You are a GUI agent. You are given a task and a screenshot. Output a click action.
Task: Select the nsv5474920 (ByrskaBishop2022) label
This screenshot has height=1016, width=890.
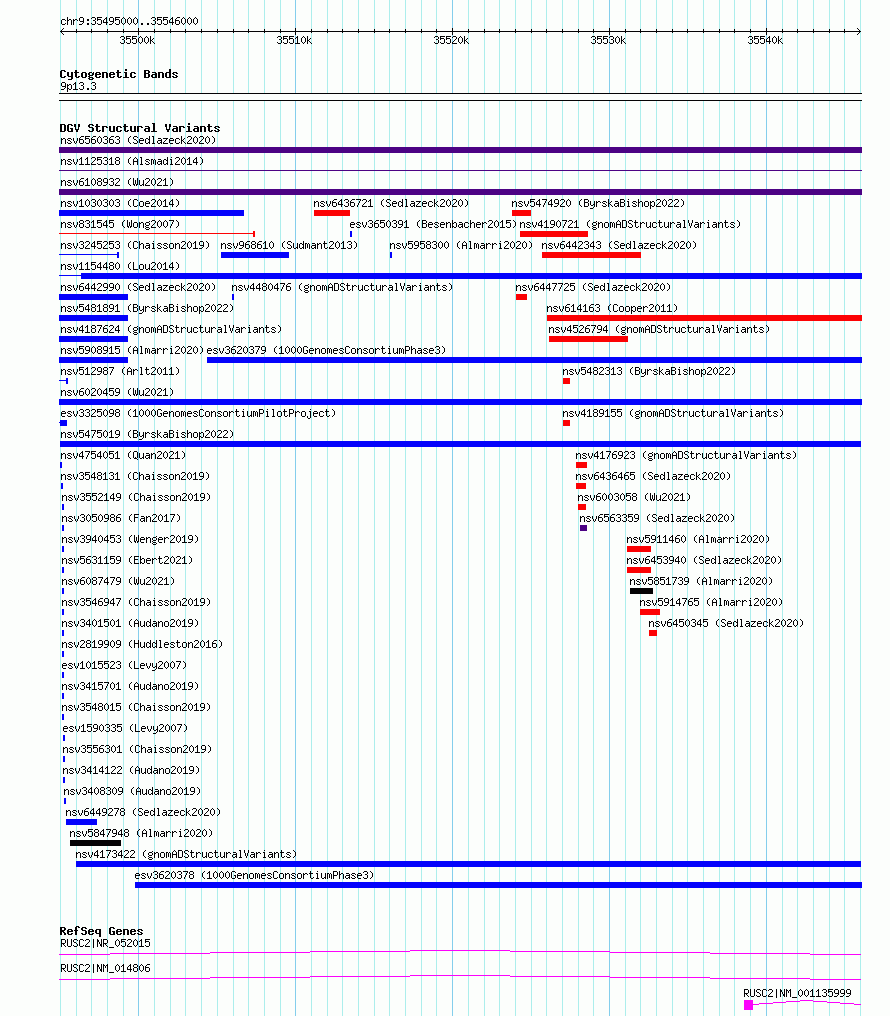[x=598, y=203]
